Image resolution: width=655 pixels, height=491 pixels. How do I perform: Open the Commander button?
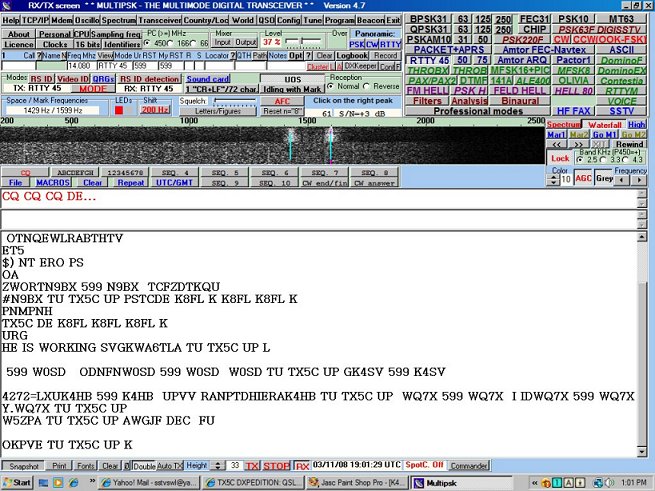tap(469, 466)
